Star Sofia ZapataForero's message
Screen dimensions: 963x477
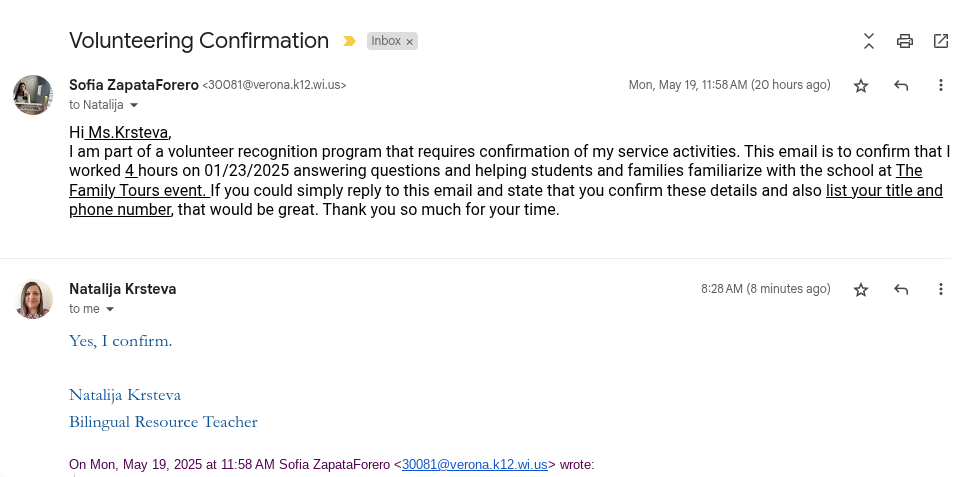click(x=861, y=86)
